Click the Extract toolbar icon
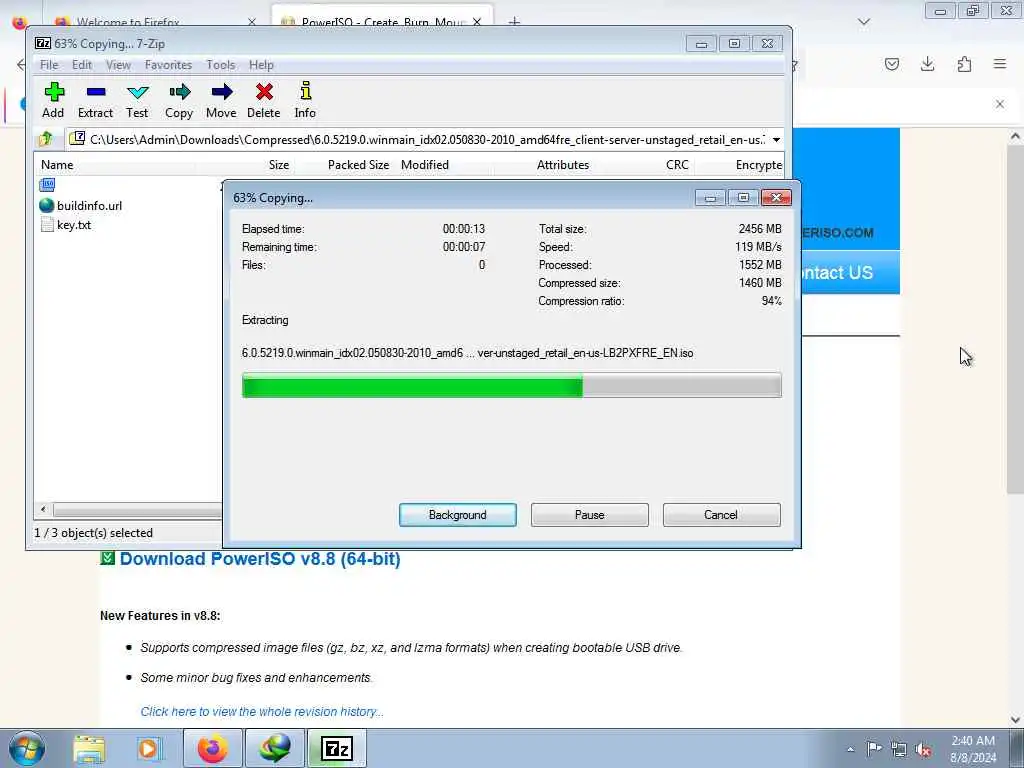 (95, 100)
